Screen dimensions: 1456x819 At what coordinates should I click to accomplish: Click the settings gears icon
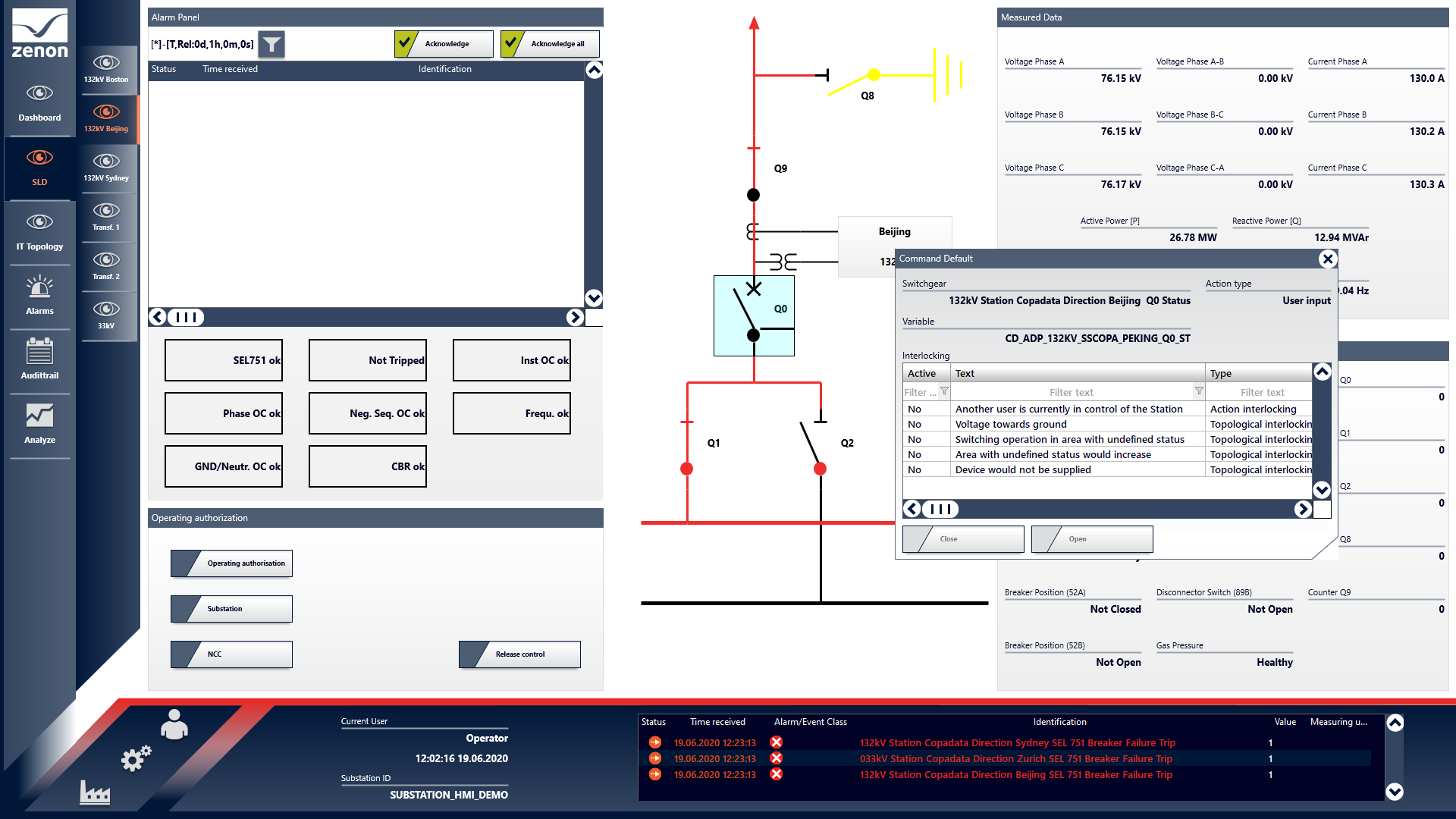(x=136, y=758)
